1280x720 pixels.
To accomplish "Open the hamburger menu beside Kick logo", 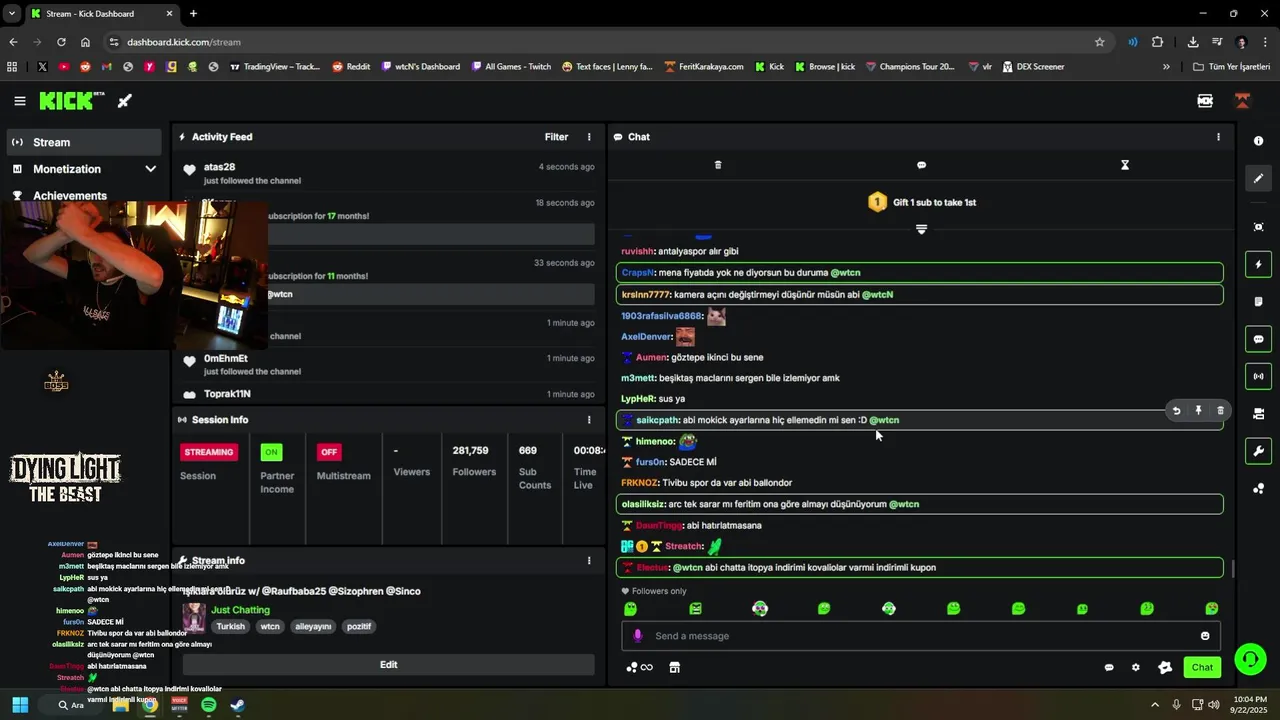I will [x=20, y=101].
